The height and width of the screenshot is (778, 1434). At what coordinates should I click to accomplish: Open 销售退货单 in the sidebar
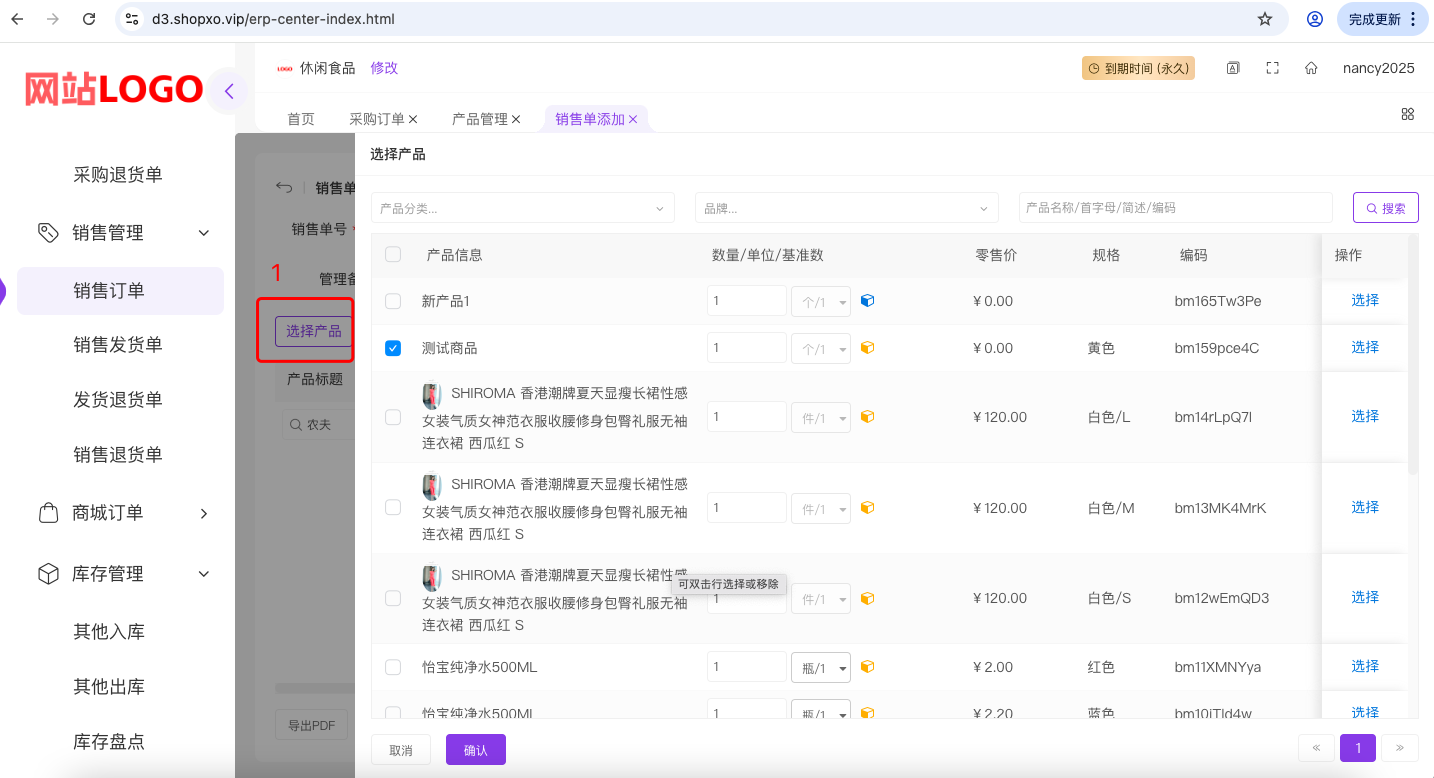click(x=118, y=455)
